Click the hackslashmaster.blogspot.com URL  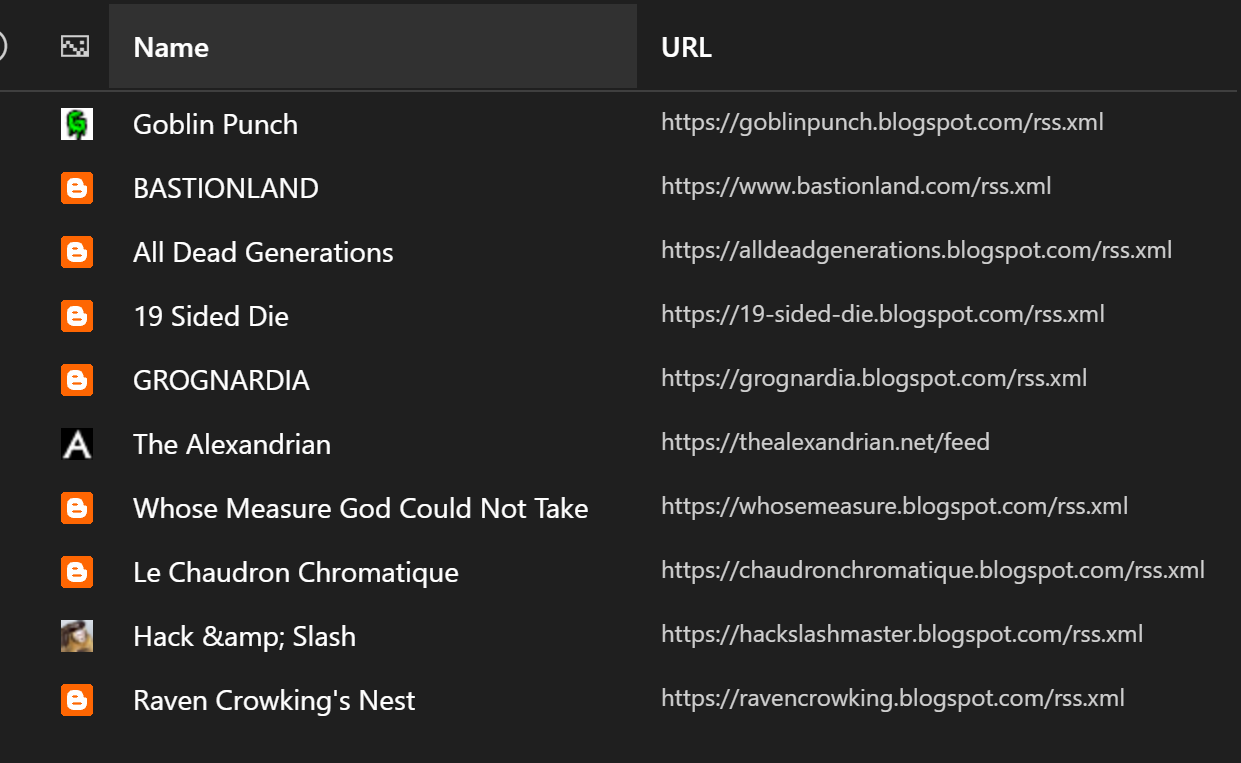902,634
